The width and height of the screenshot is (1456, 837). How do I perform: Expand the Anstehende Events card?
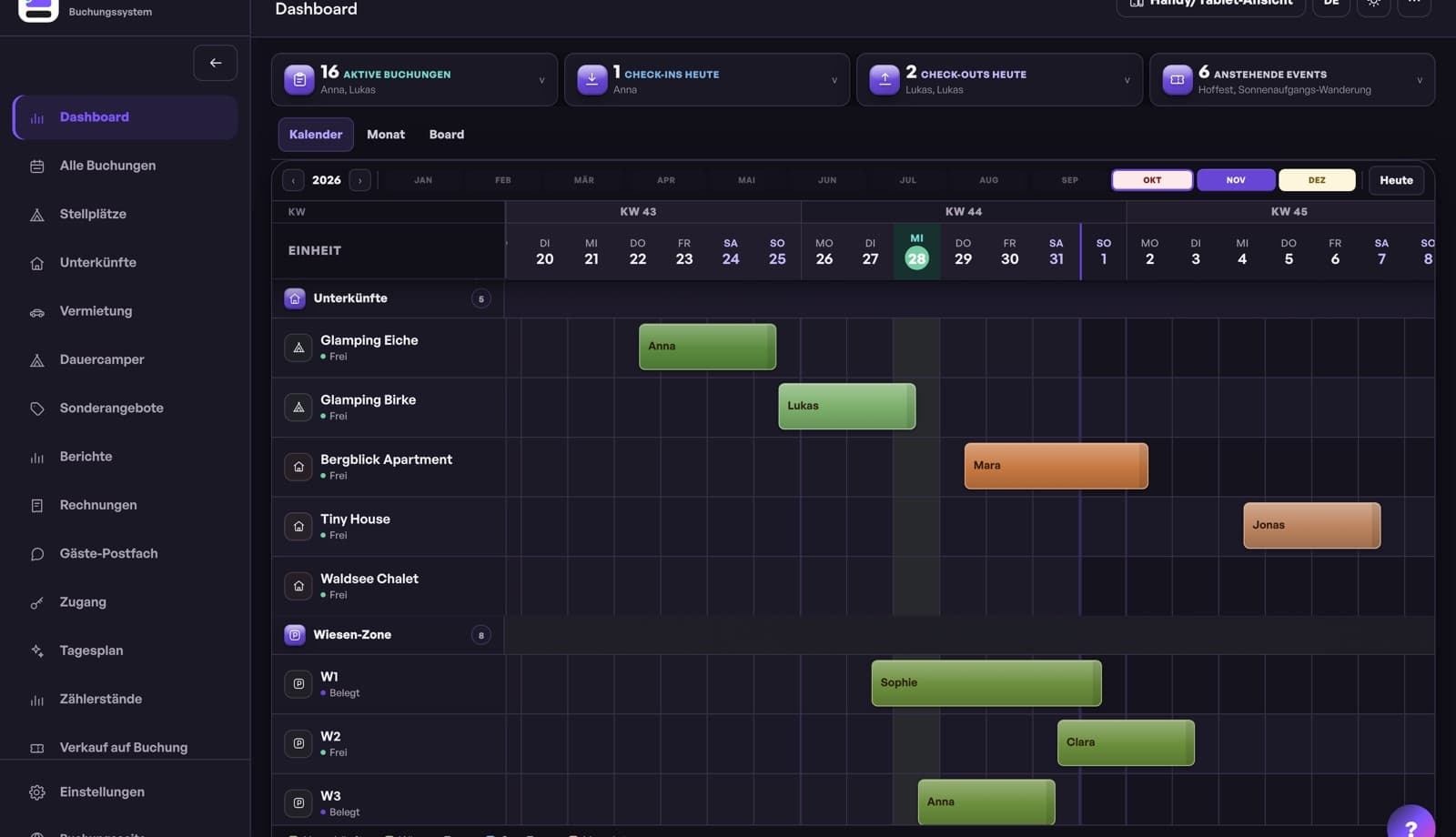[x=1292, y=80]
